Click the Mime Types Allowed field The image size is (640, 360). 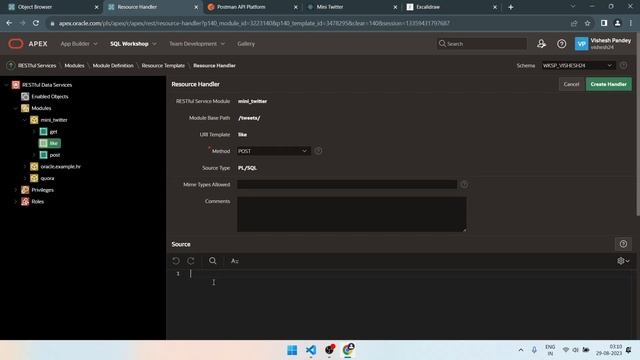point(347,184)
